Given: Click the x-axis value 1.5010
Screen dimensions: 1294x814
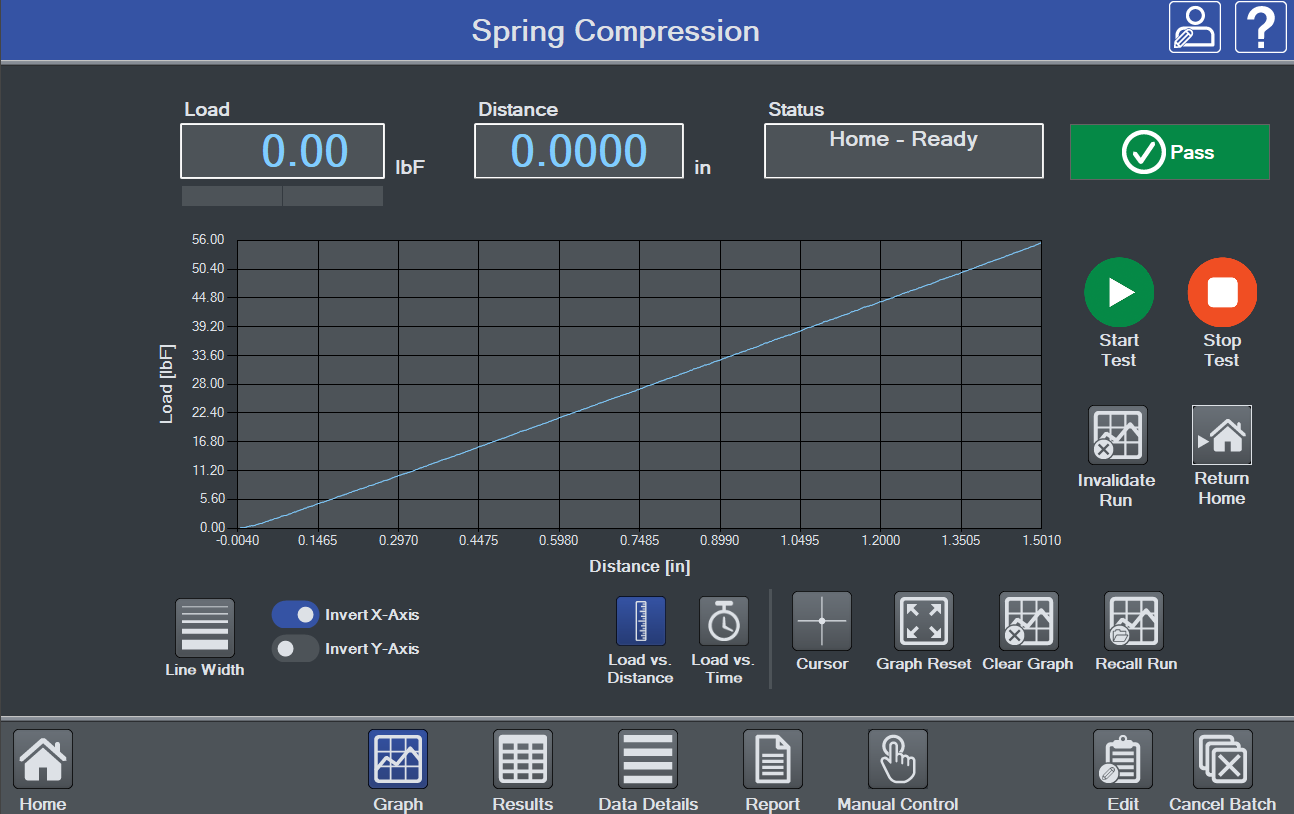Looking at the screenshot, I should coord(1041,541).
